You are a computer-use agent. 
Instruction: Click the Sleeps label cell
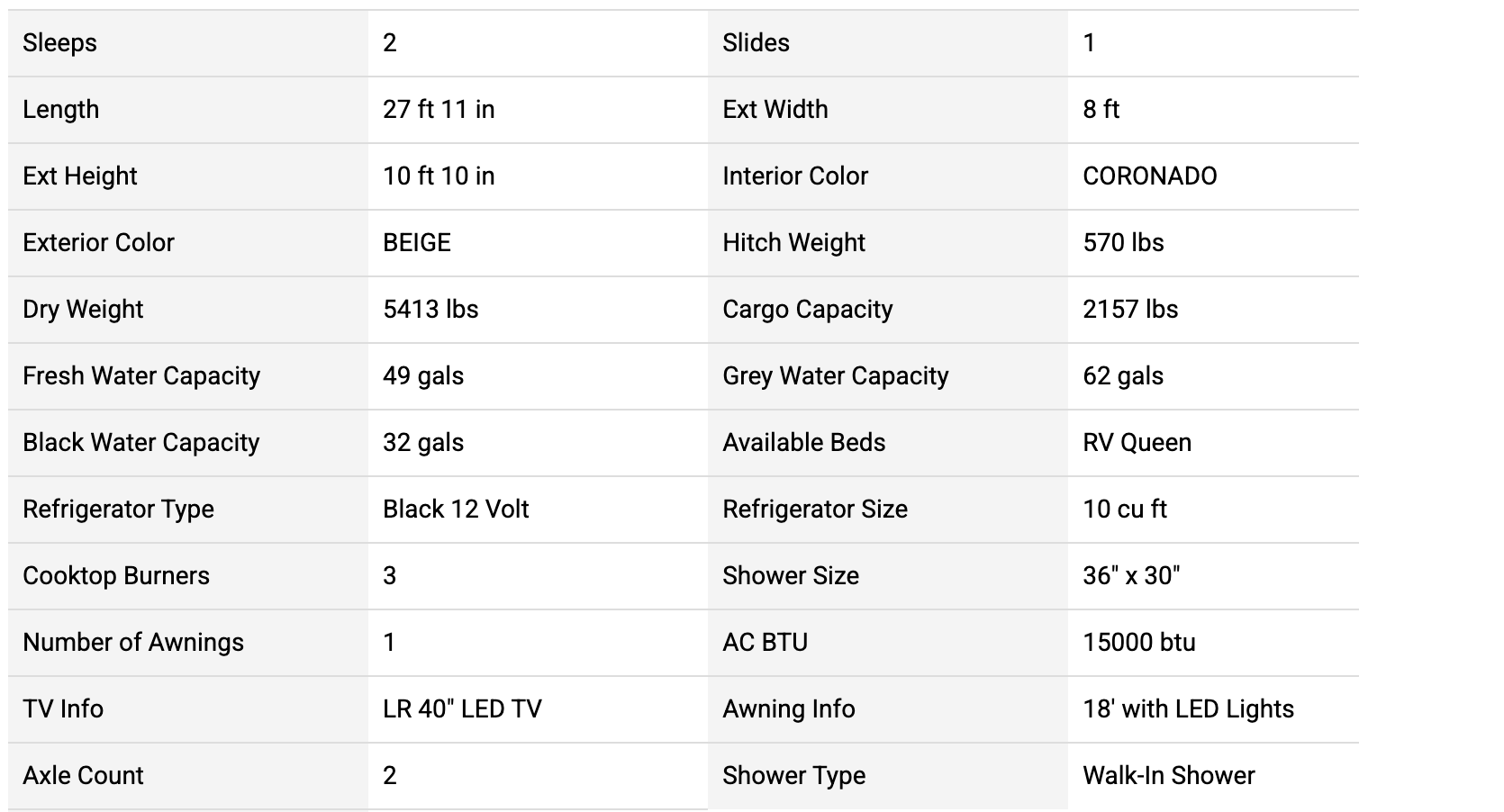59,43
